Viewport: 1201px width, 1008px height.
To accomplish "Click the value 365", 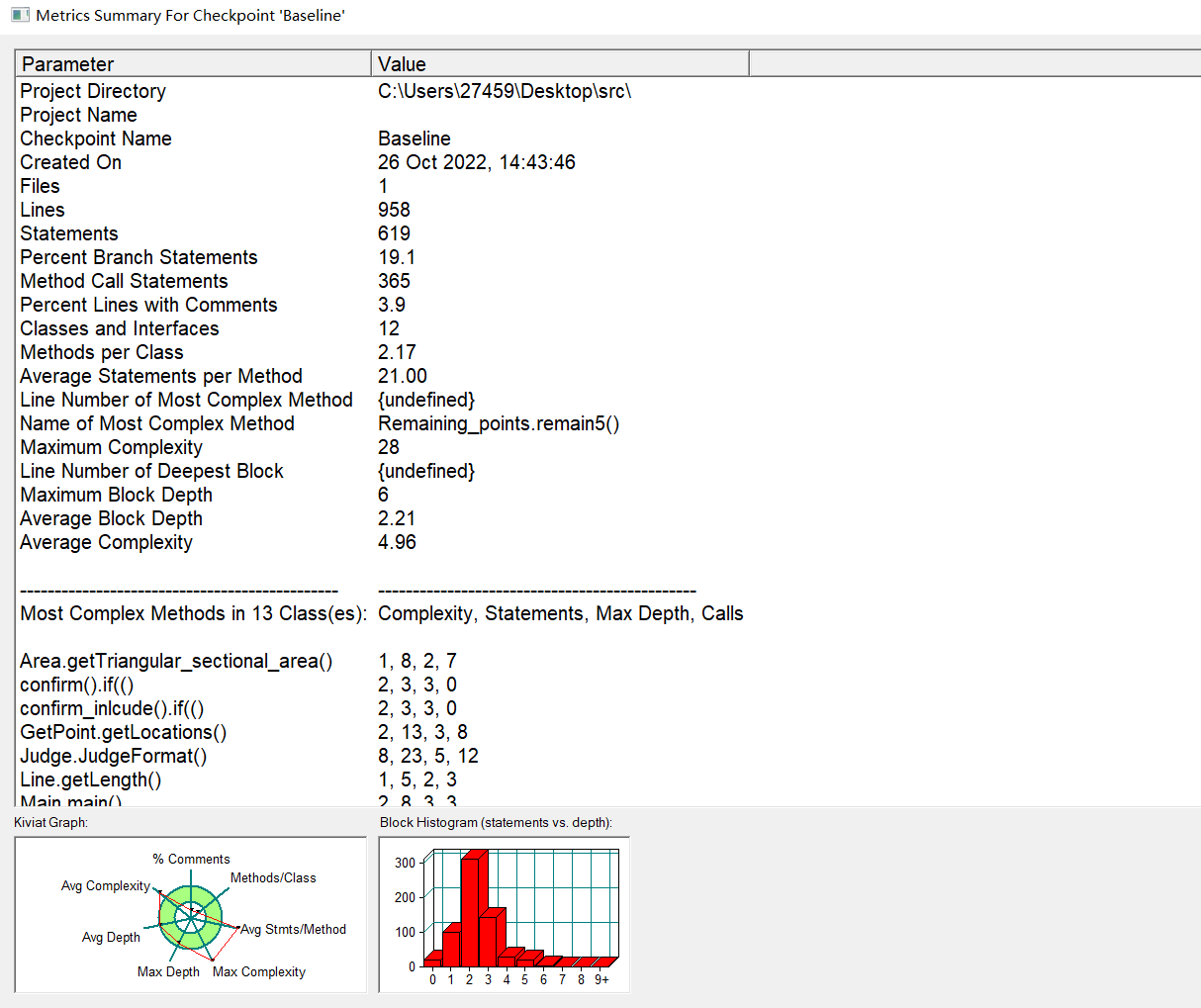I will click(x=394, y=281).
